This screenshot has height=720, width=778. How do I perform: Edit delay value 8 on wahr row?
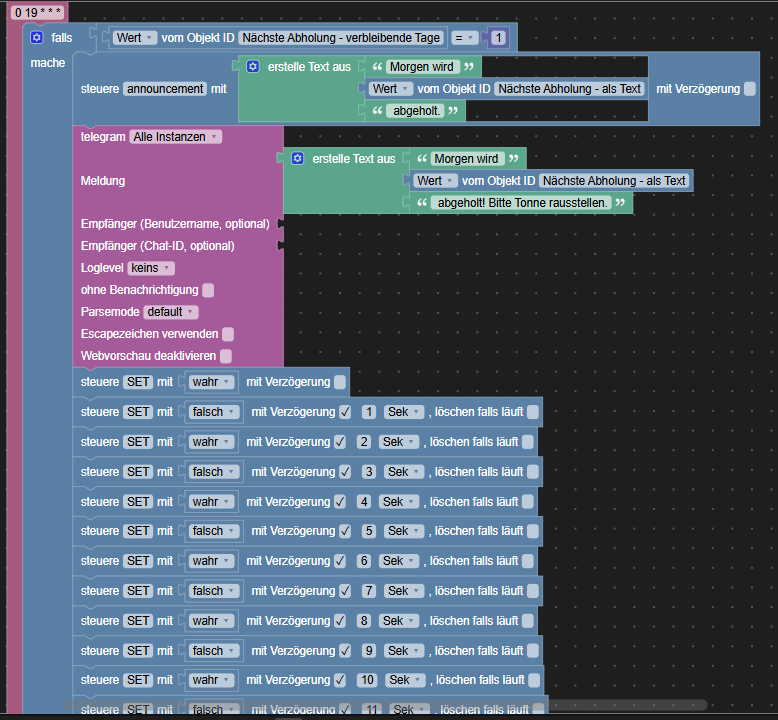tap(364, 621)
